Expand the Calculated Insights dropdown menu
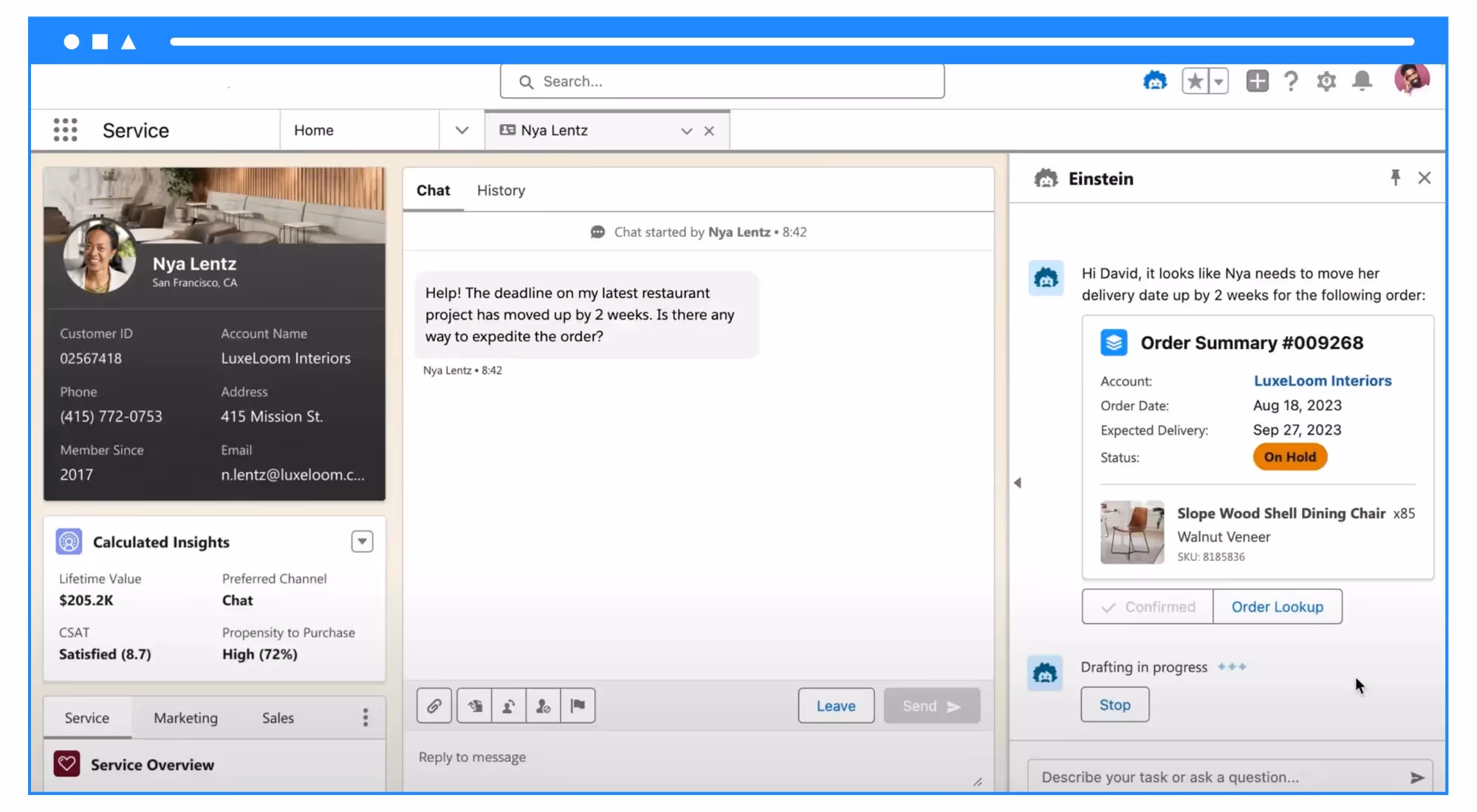 pos(362,542)
